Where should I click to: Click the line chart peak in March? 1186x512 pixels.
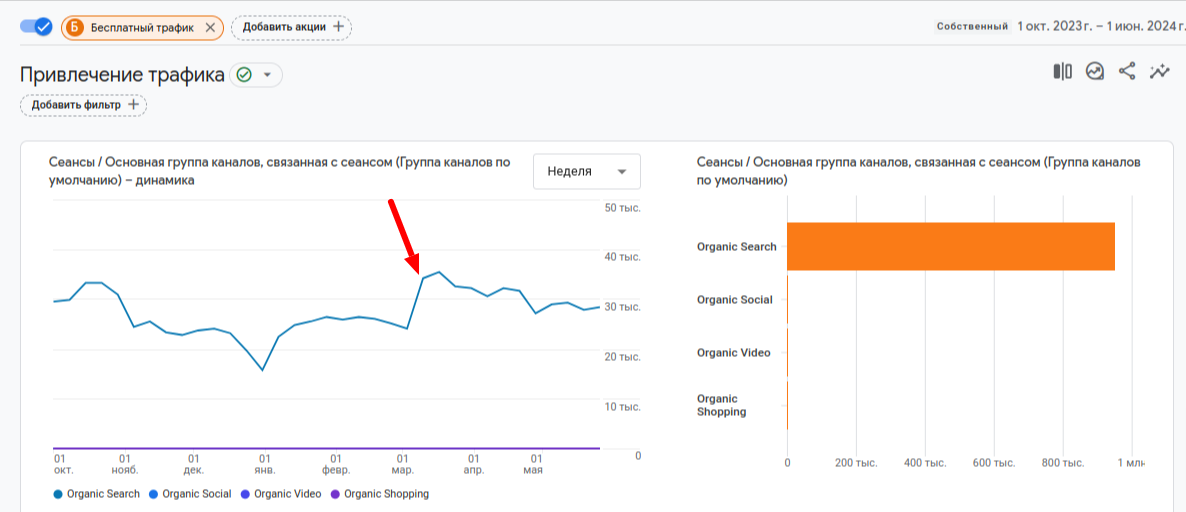click(439, 272)
